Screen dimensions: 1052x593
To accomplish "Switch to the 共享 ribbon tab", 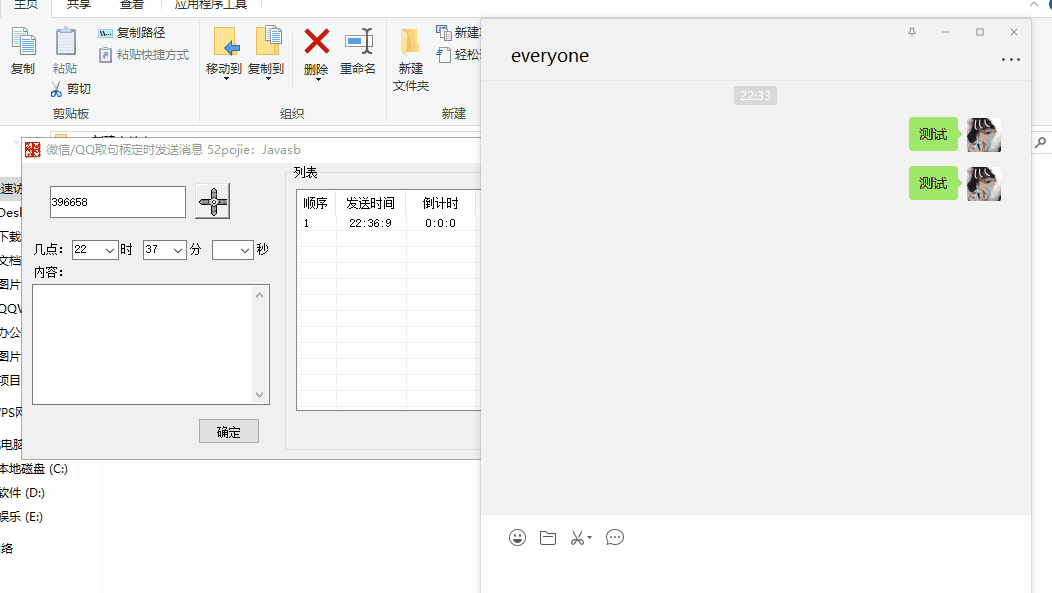I will point(79,5).
